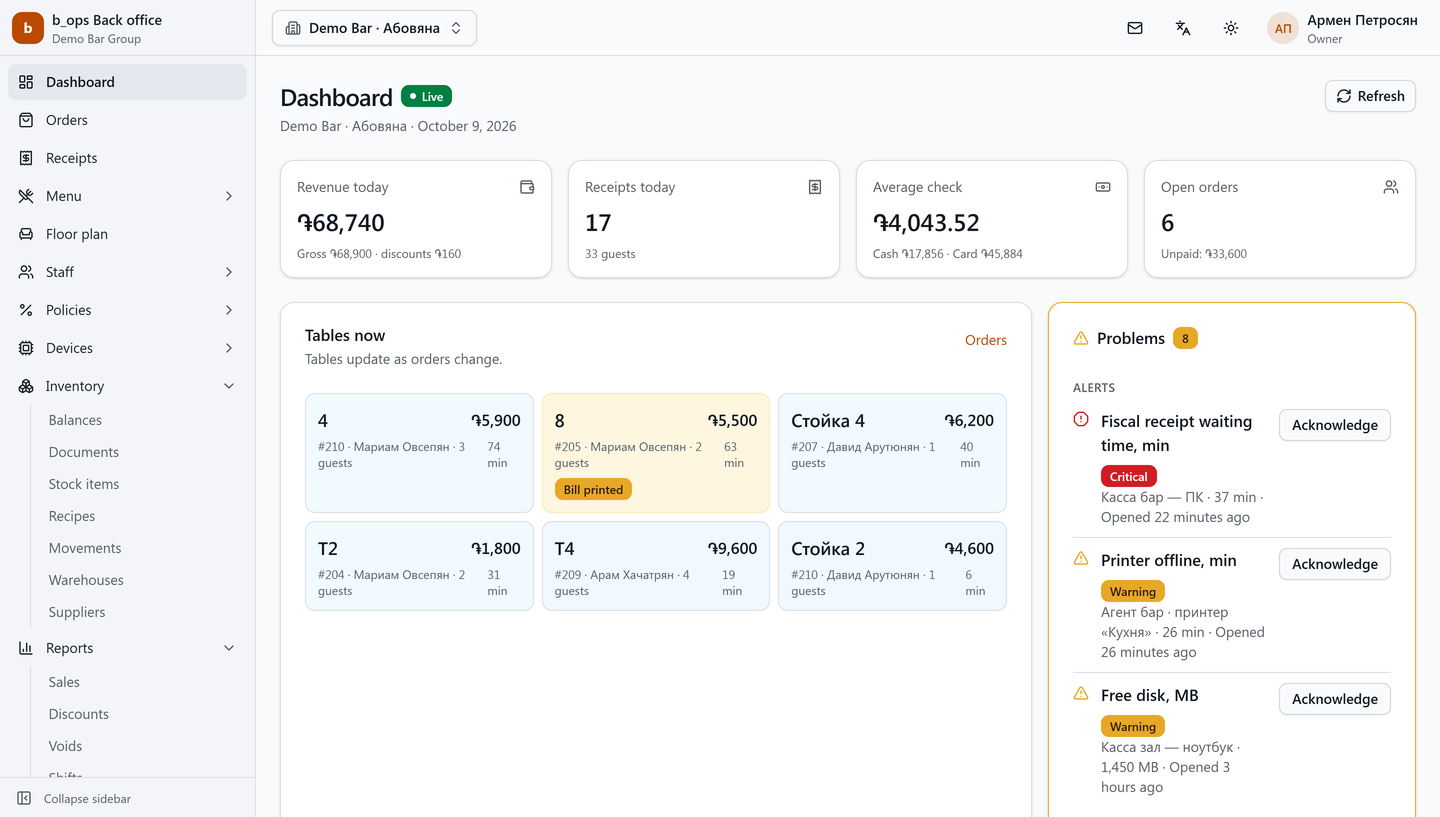Click the b_ops logo icon
Viewport: 1440px width, 817px height.
click(x=28, y=28)
